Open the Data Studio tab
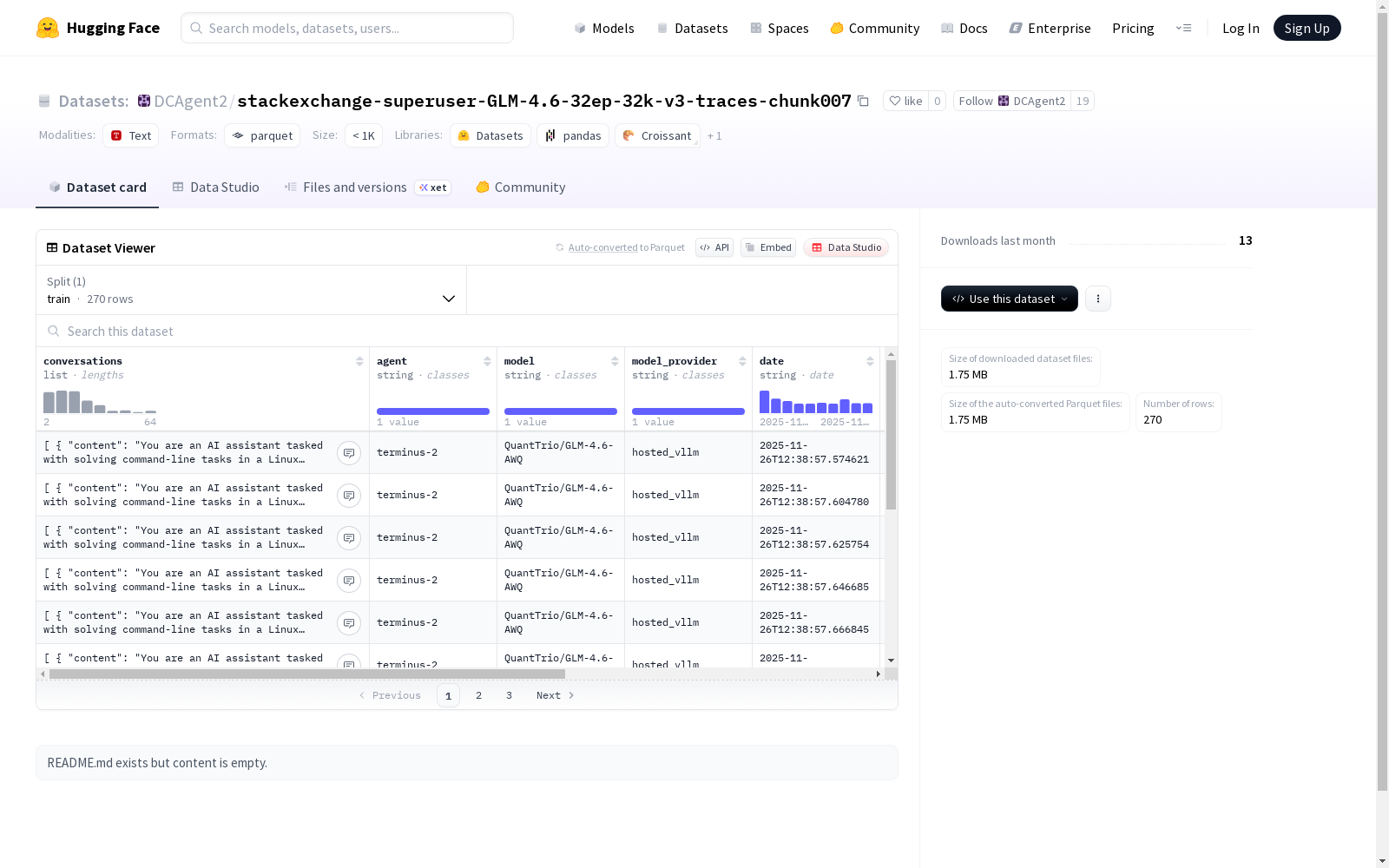The image size is (1389, 868). (215, 187)
